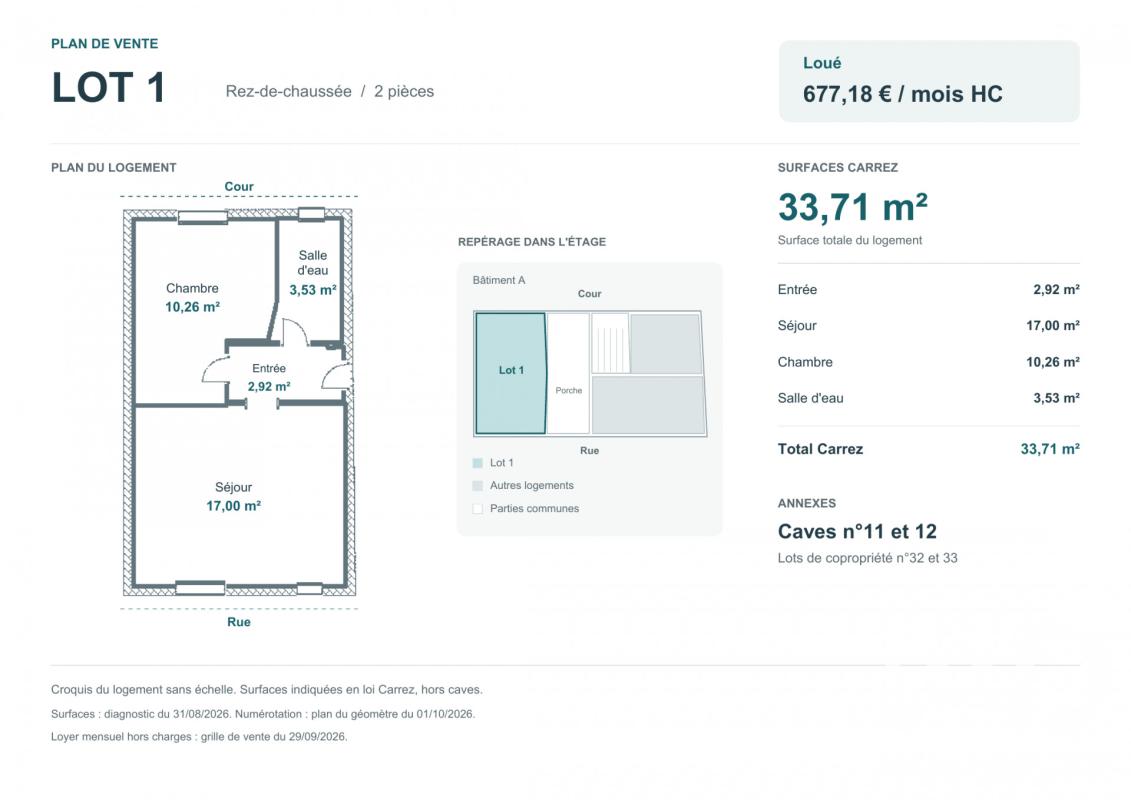Screen dimensions: 1131x800
Task: Select the "17,00 m²" value in Séjour table row
Action: pos(1052,325)
